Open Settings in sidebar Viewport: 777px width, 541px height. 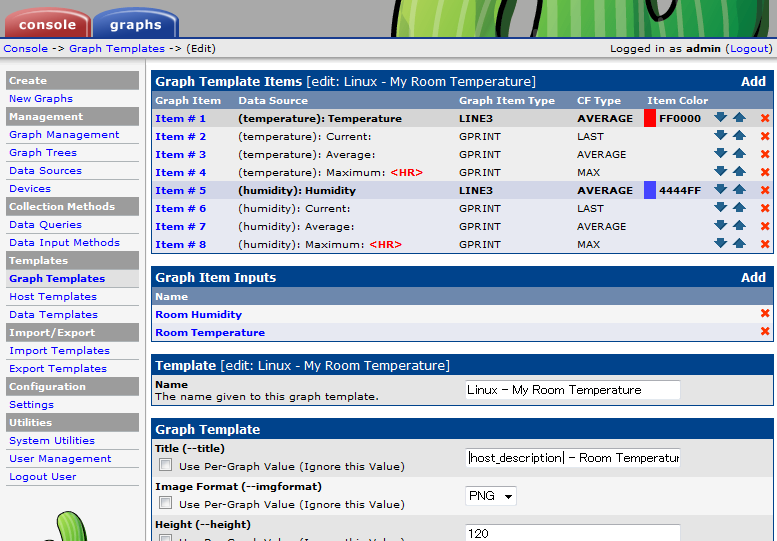(31, 404)
